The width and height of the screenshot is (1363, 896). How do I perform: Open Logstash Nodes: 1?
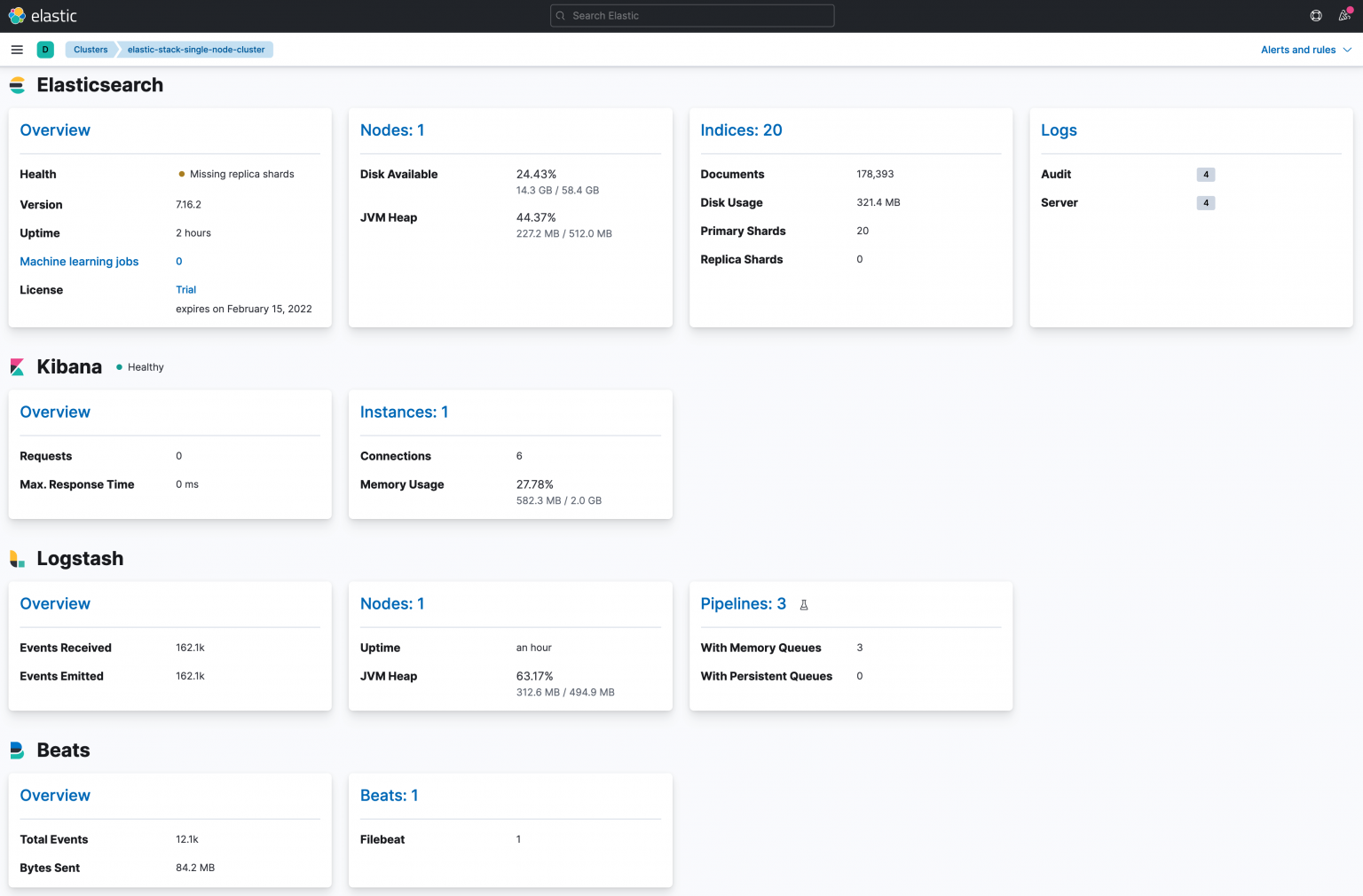(392, 604)
